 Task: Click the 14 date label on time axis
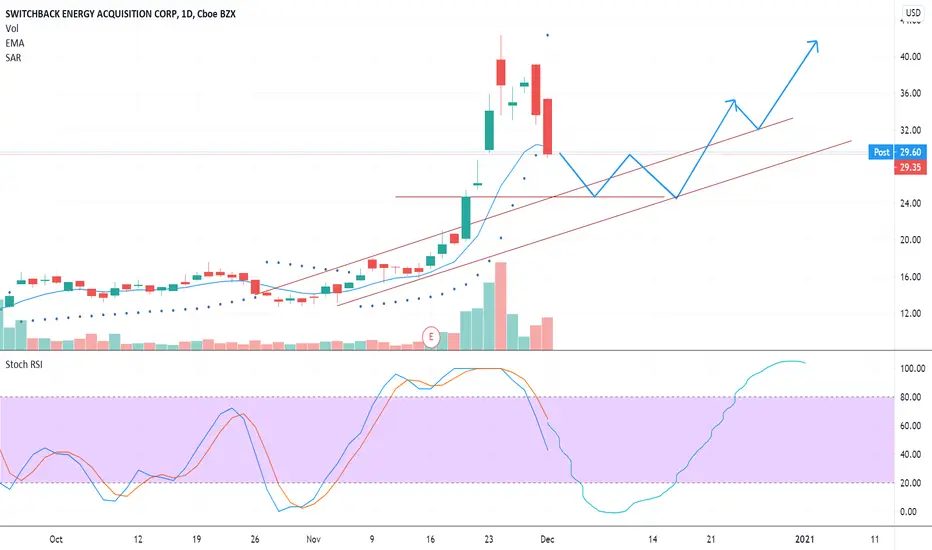(x=653, y=539)
